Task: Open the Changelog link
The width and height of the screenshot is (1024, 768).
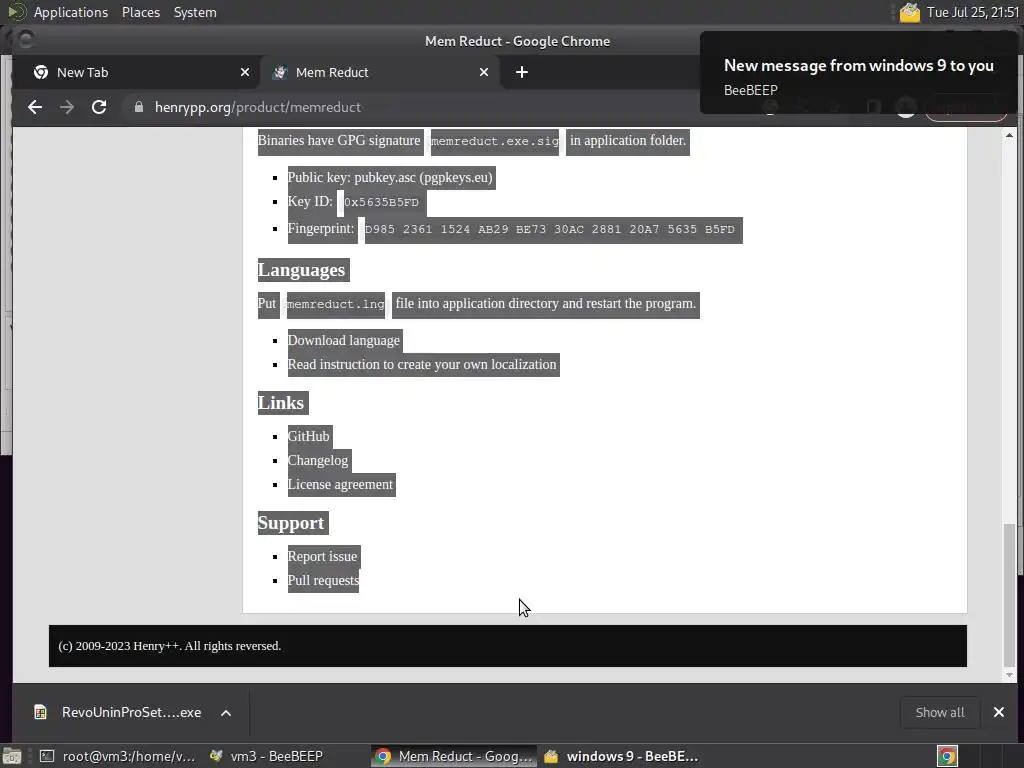Action: click(318, 460)
